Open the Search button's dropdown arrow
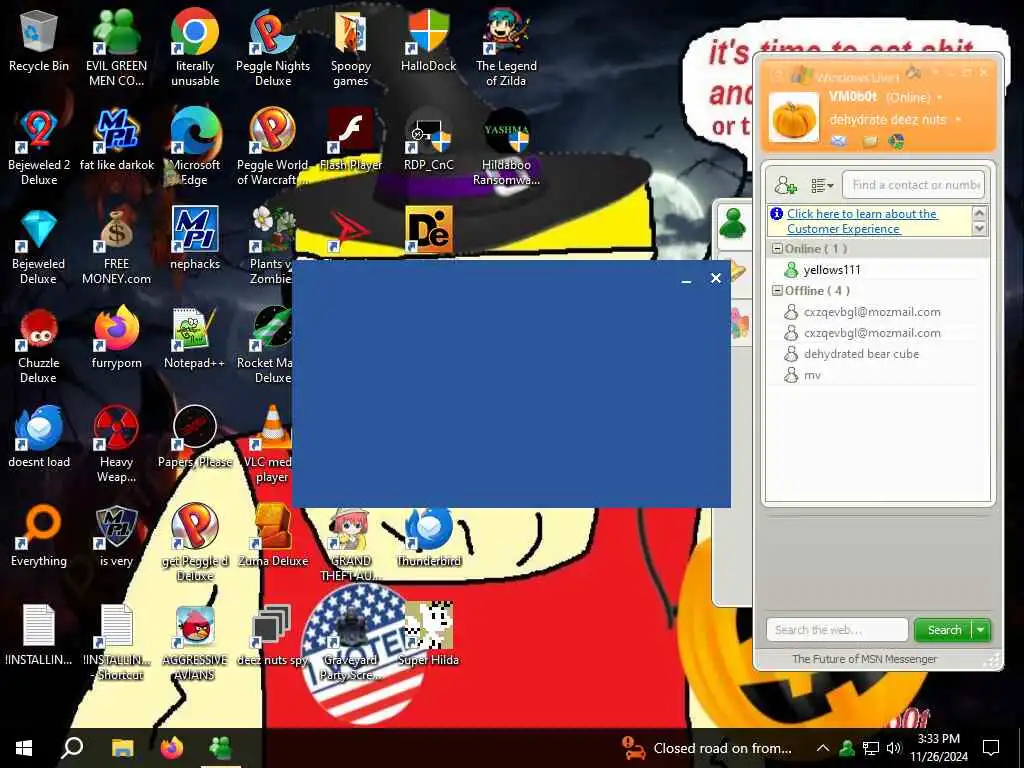The width and height of the screenshot is (1024, 768). [x=981, y=630]
